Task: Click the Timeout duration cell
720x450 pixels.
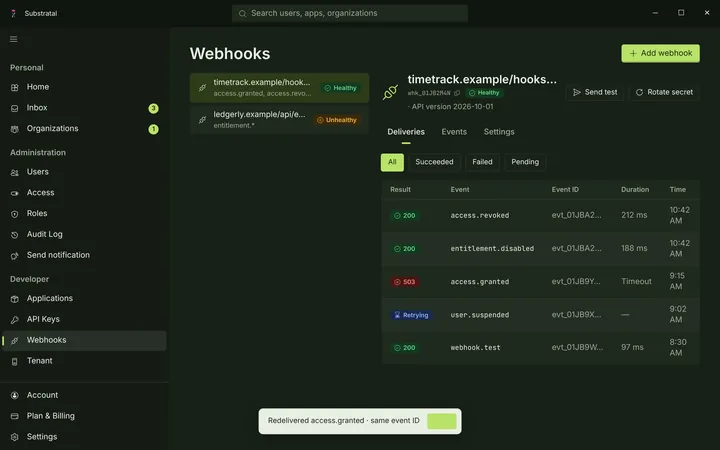Action: 636,281
